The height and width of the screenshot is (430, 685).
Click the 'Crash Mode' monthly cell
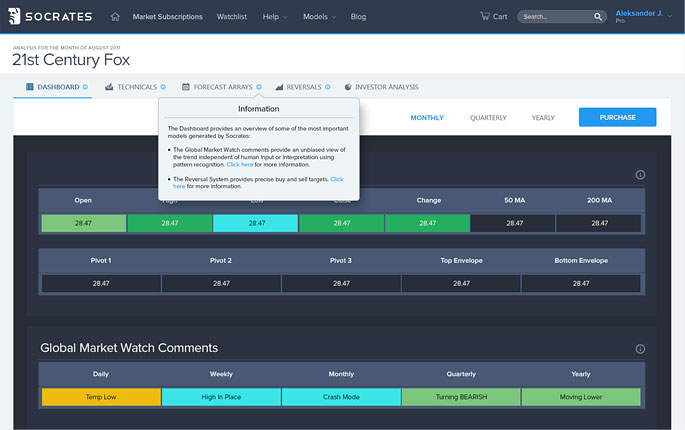click(341, 397)
